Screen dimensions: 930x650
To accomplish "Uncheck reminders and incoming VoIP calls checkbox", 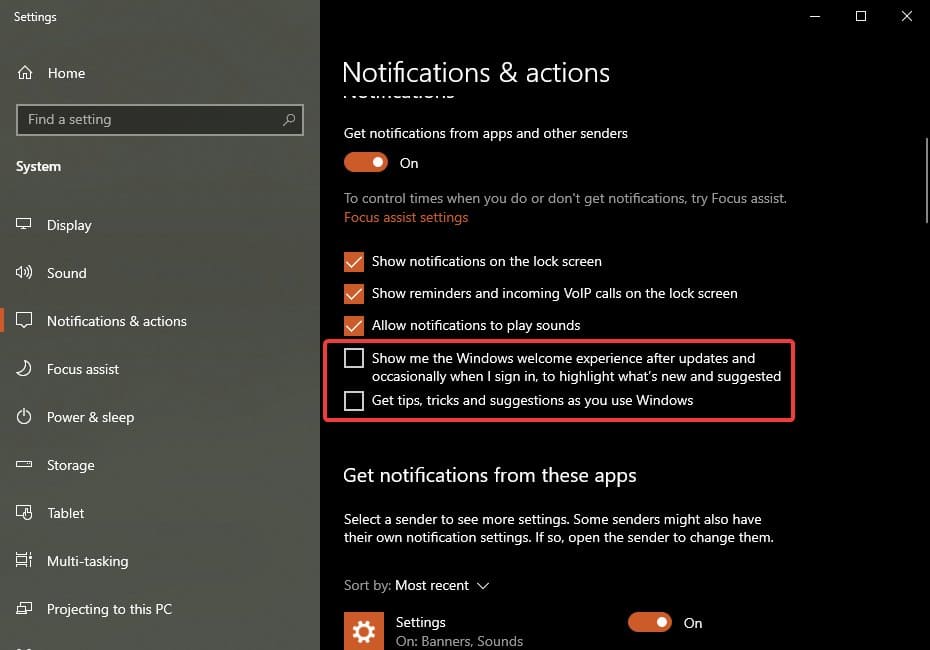I will [x=354, y=294].
